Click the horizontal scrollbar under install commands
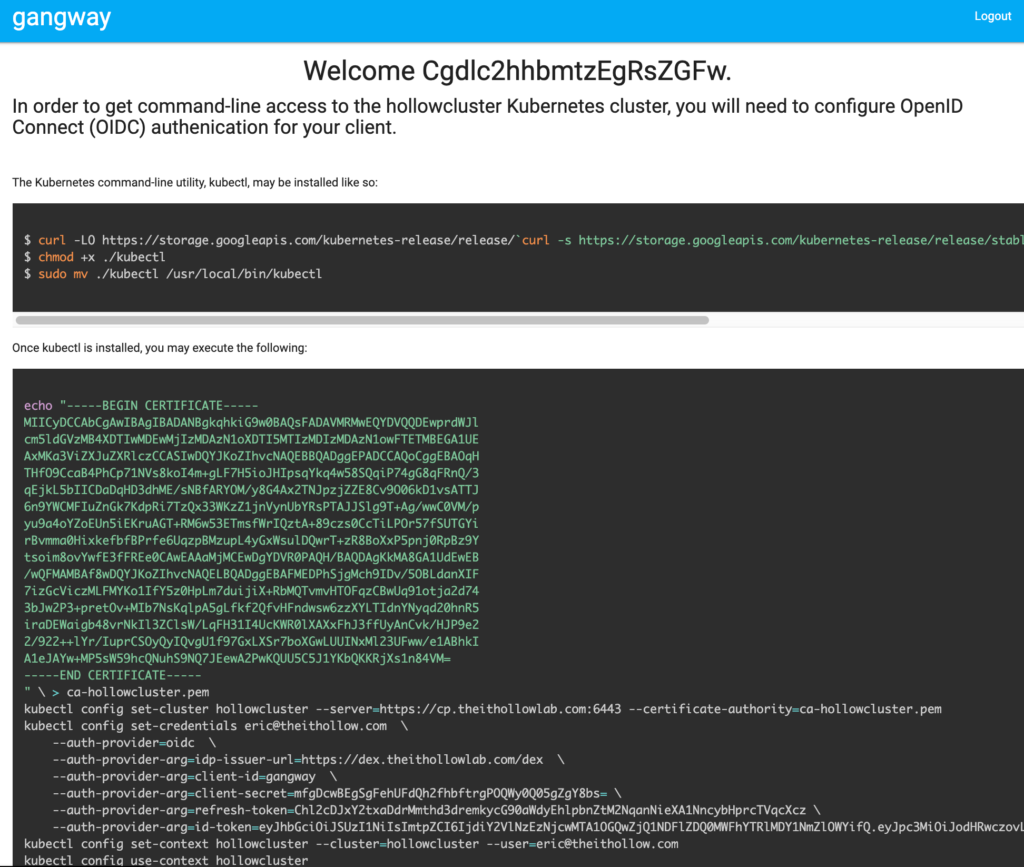The width and height of the screenshot is (1024, 867). 362,321
